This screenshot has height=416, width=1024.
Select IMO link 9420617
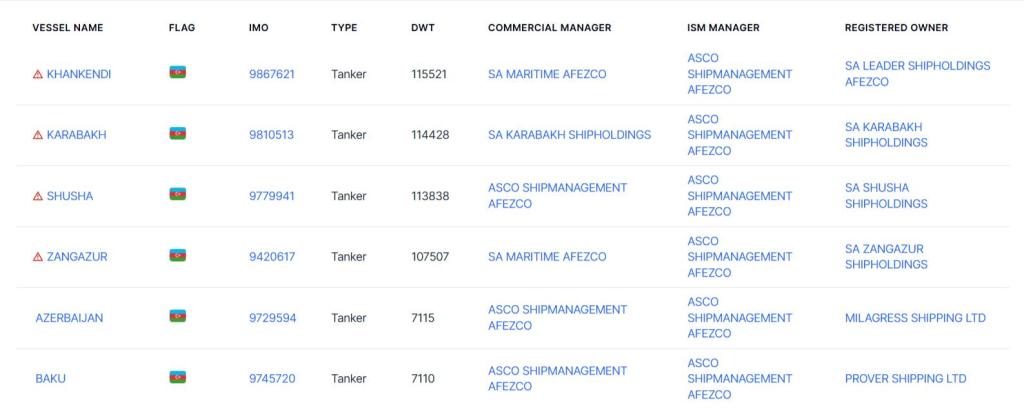(271, 257)
